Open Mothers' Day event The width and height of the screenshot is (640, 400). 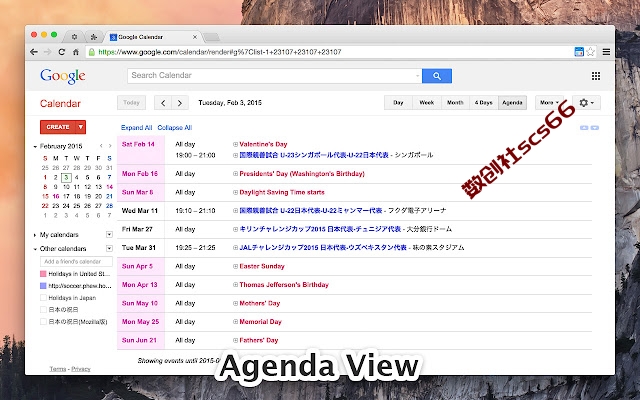(x=260, y=303)
